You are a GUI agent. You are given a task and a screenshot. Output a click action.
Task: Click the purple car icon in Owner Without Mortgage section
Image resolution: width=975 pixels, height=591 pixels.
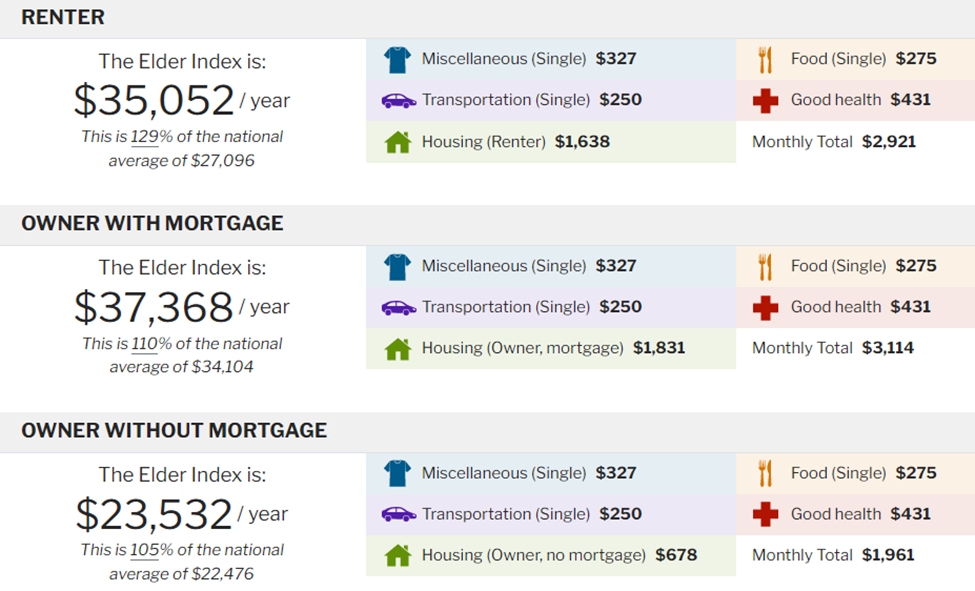(399, 514)
